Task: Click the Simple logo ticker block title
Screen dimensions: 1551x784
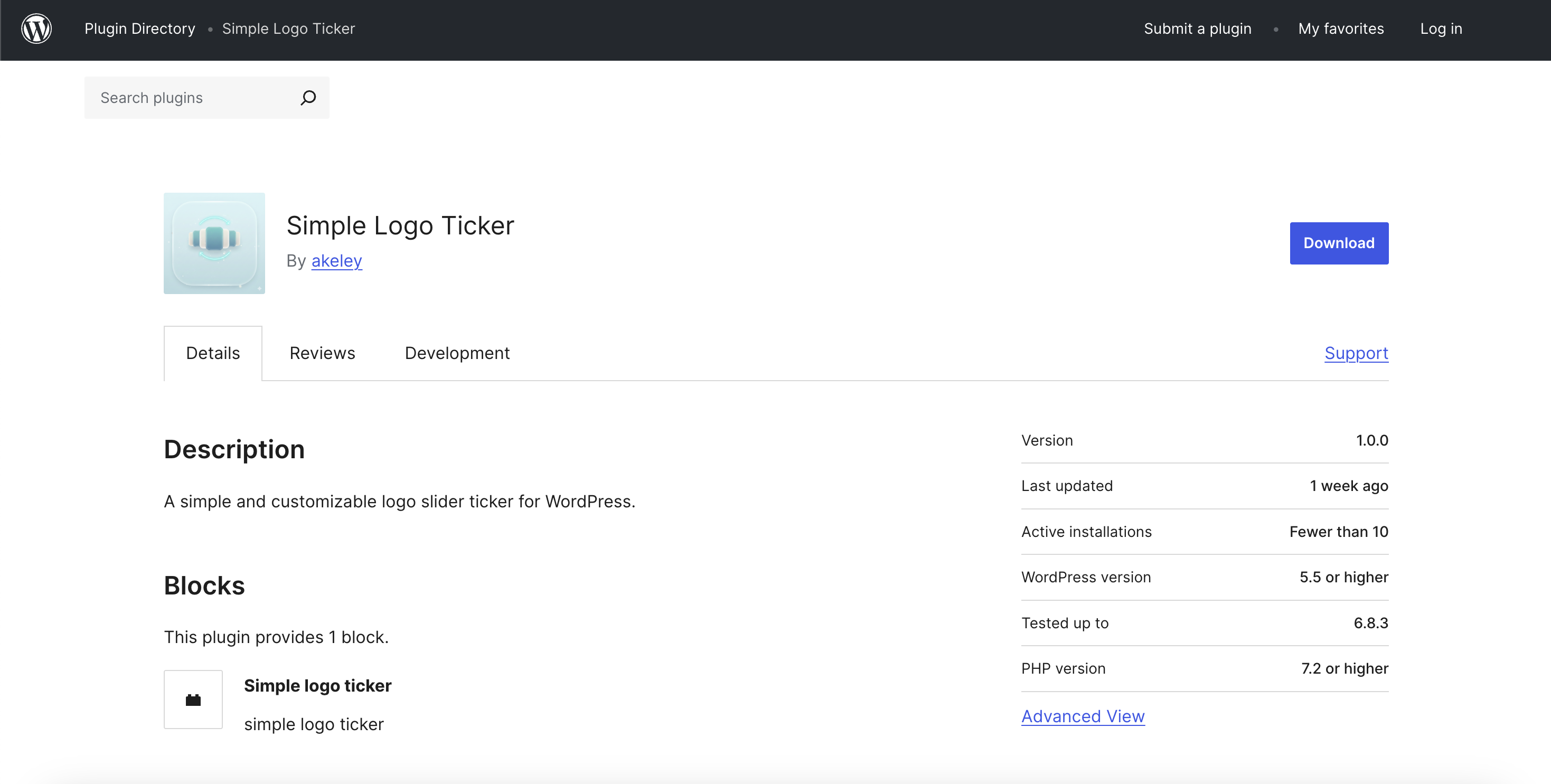Action: [317, 686]
